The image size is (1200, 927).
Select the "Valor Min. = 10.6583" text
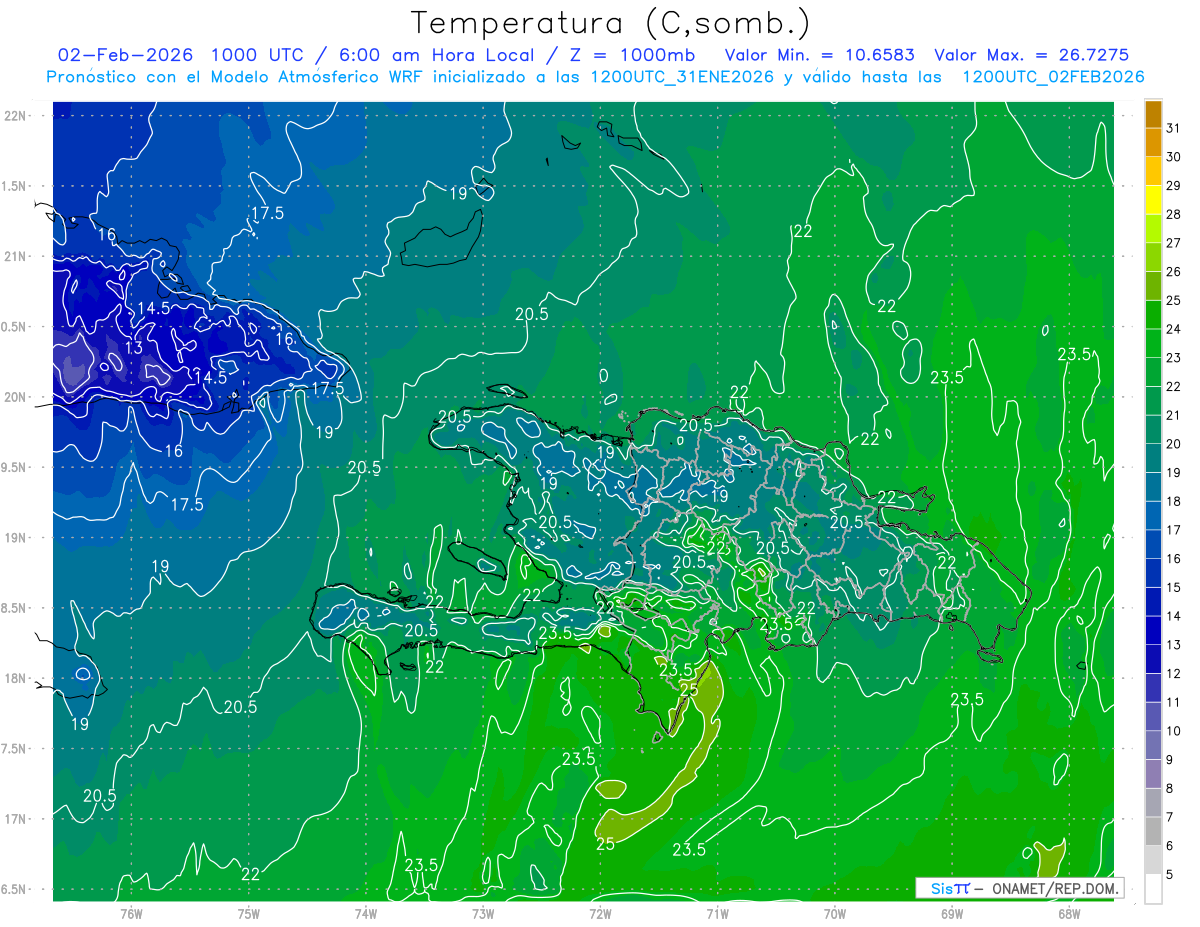[x=820, y=55]
